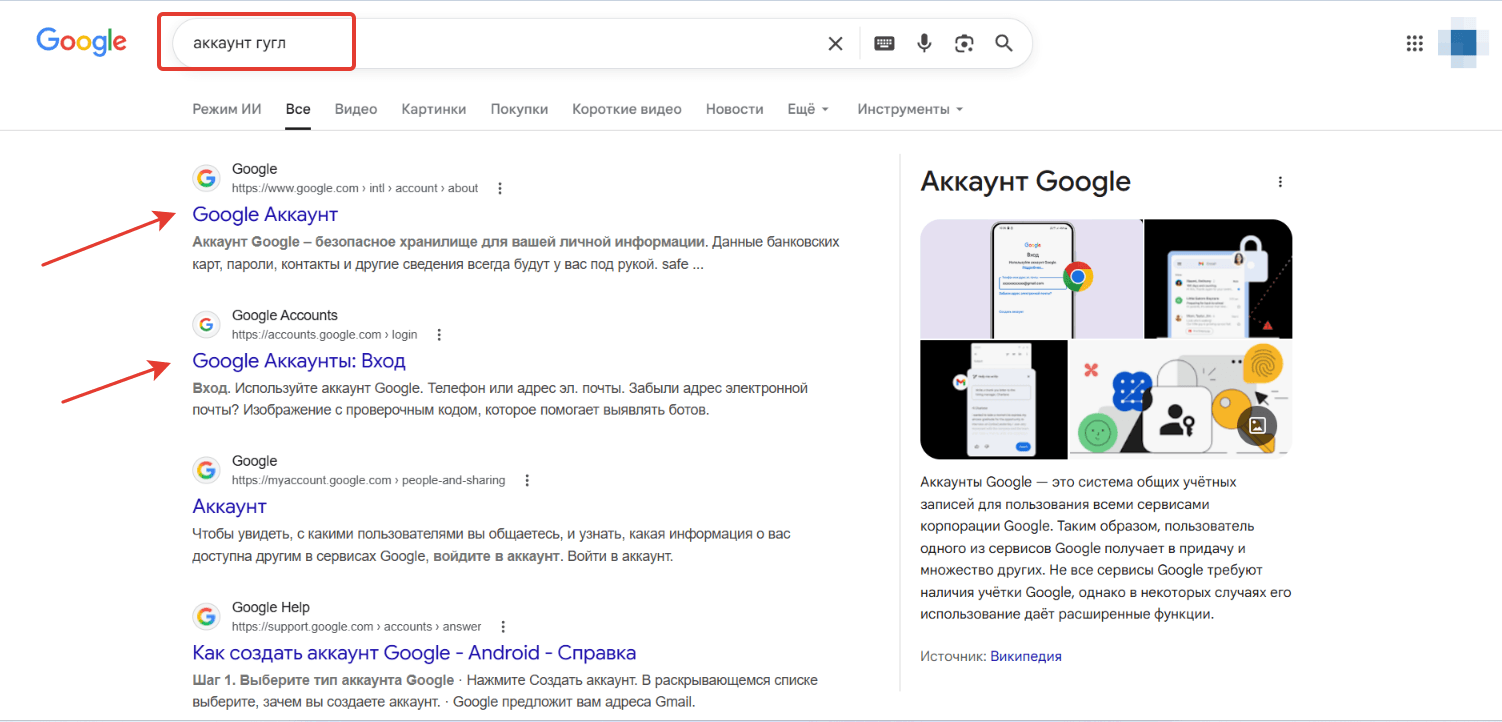
Task: Switch to Картинки tab
Action: (434, 109)
